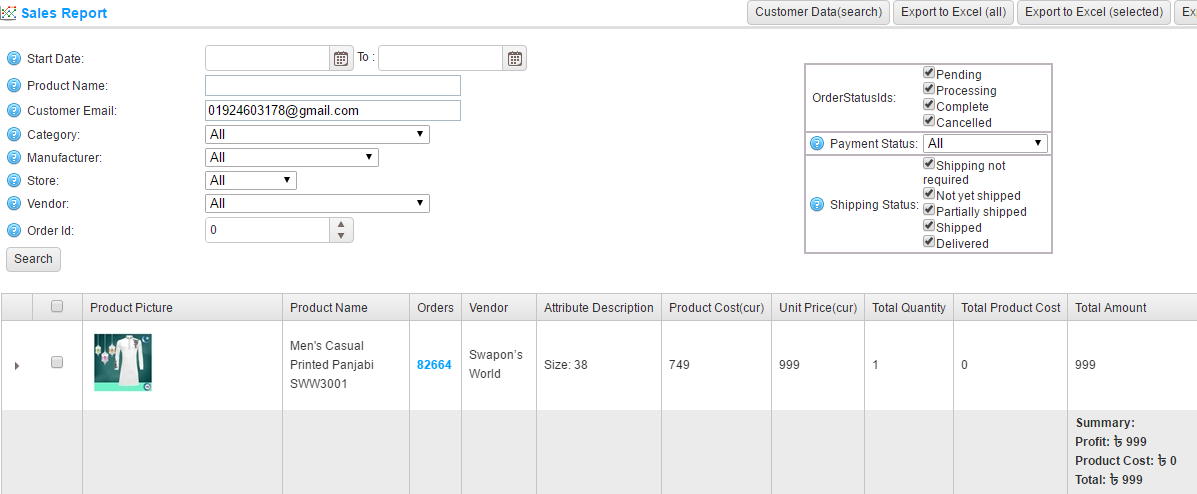Open order link 82664

[x=434, y=365]
